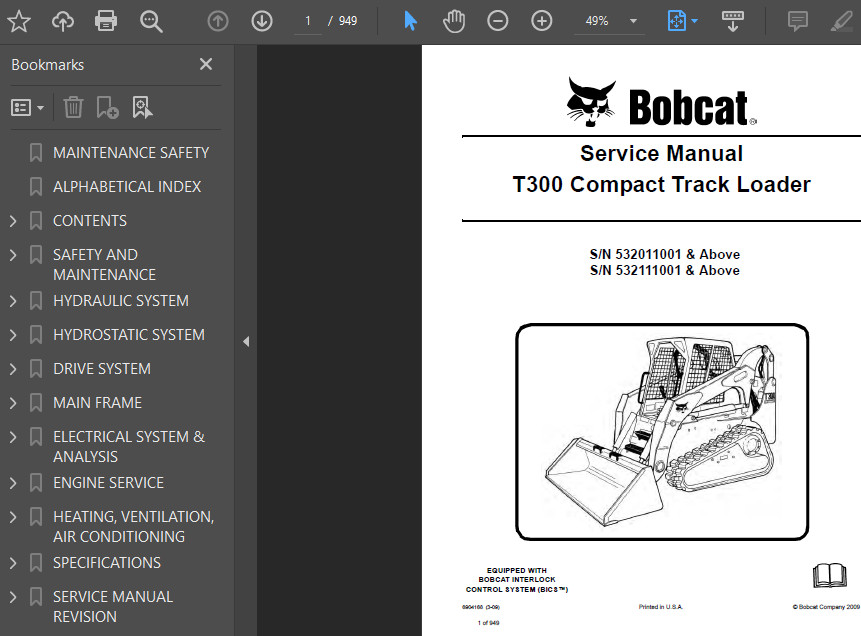The width and height of the screenshot is (861, 636).
Task: Click the ALPHABETICAL INDEX bookmark icon
Action: (x=36, y=187)
